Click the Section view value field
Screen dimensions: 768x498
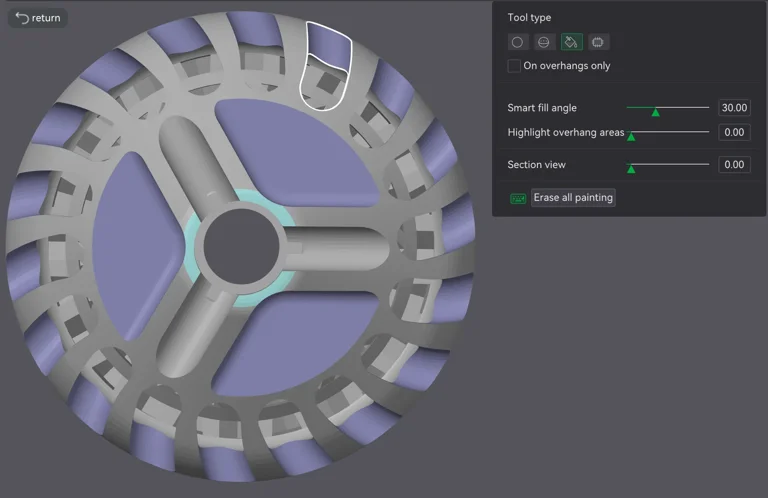point(733,165)
